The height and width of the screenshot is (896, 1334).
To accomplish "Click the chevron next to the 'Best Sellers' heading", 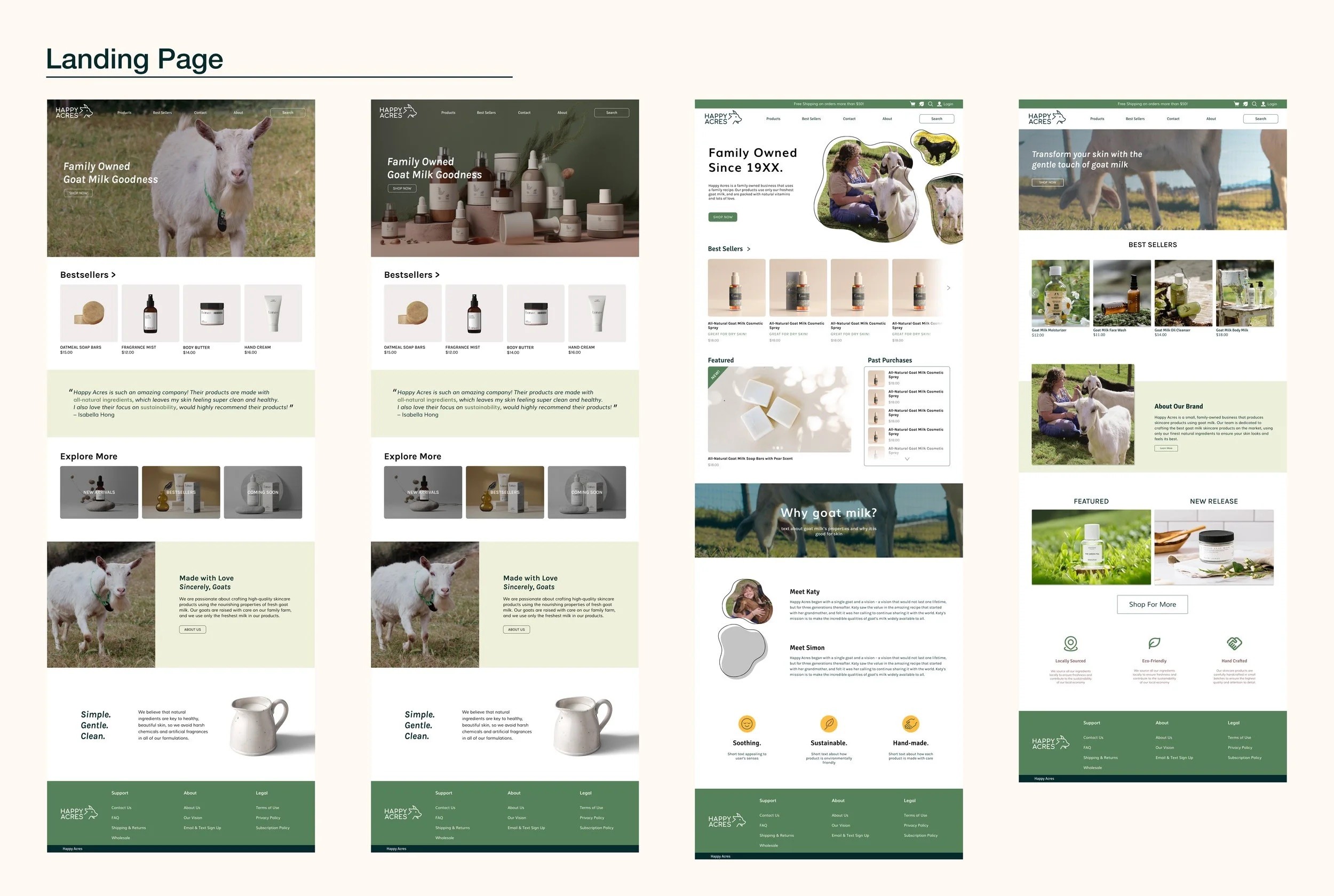I will tap(749, 249).
